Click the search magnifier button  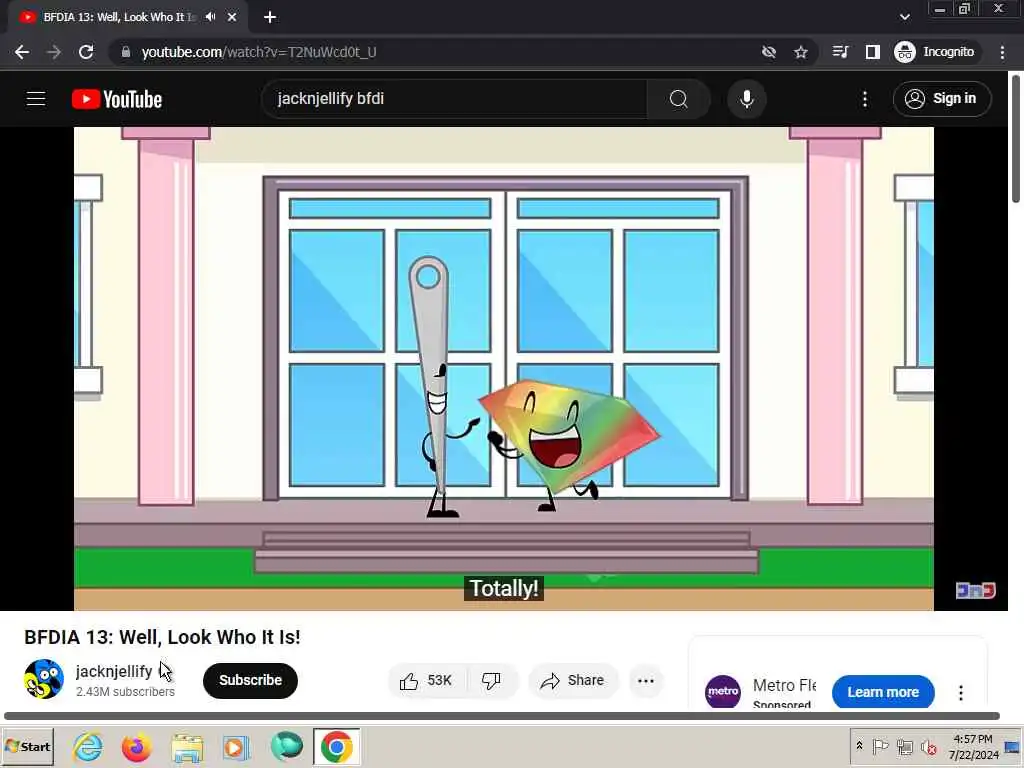coord(679,99)
